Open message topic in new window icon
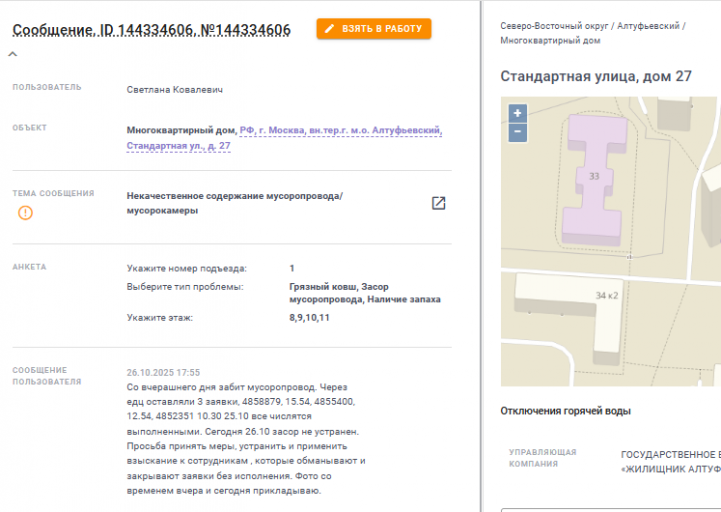Screen dimensions: 721x512 click(x=438, y=203)
